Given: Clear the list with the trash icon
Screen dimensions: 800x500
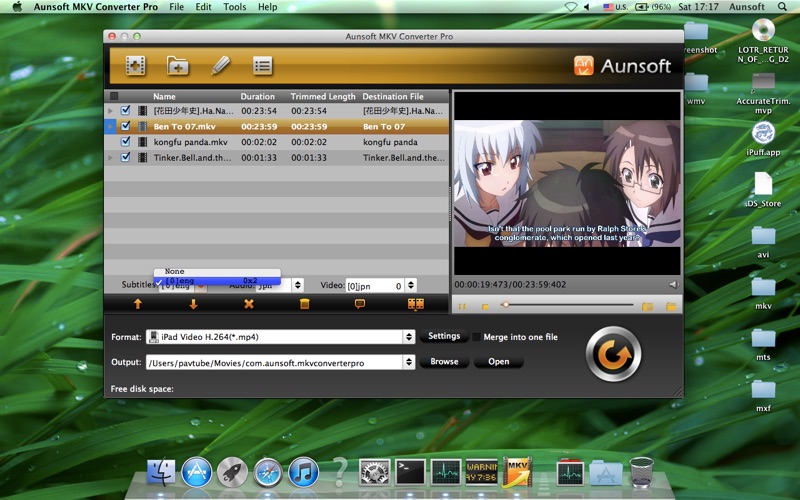Looking at the screenshot, I should (305, 304).
